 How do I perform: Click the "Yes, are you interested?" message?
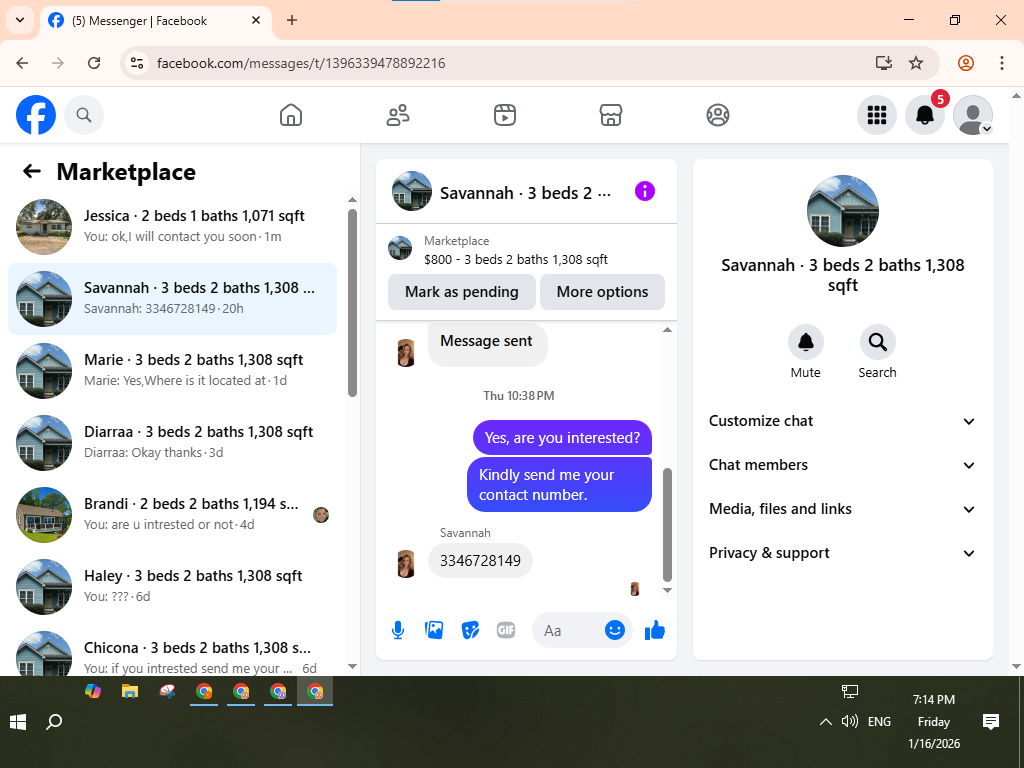point(562,438)
